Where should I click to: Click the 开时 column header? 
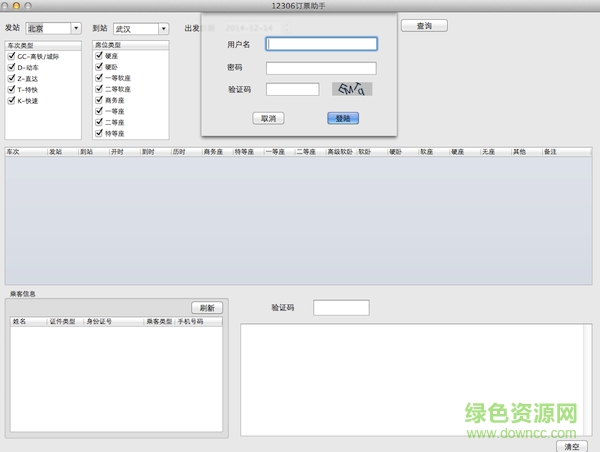[x=124, y=152]
